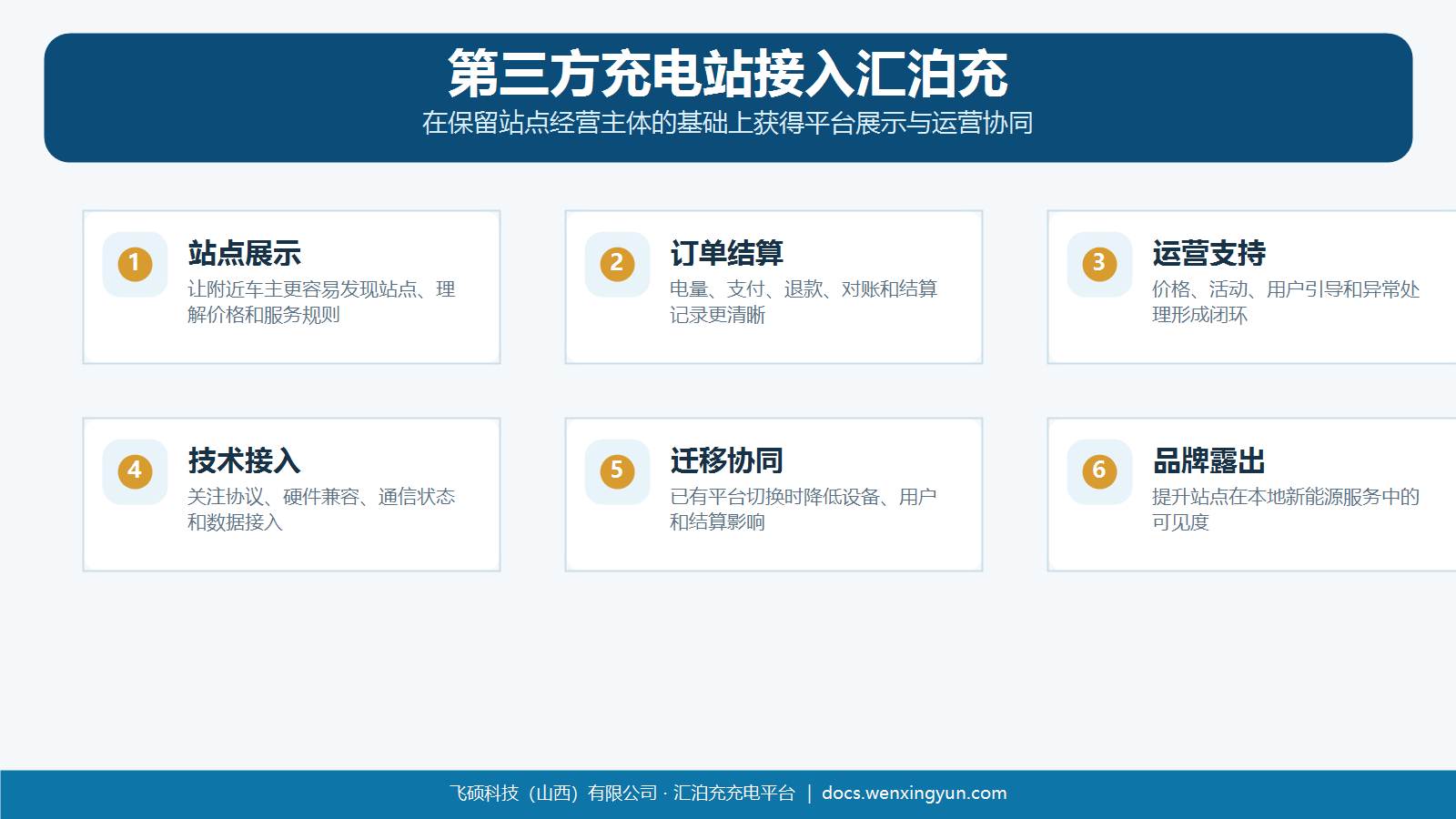Click the number 5 badge icon

617,471
